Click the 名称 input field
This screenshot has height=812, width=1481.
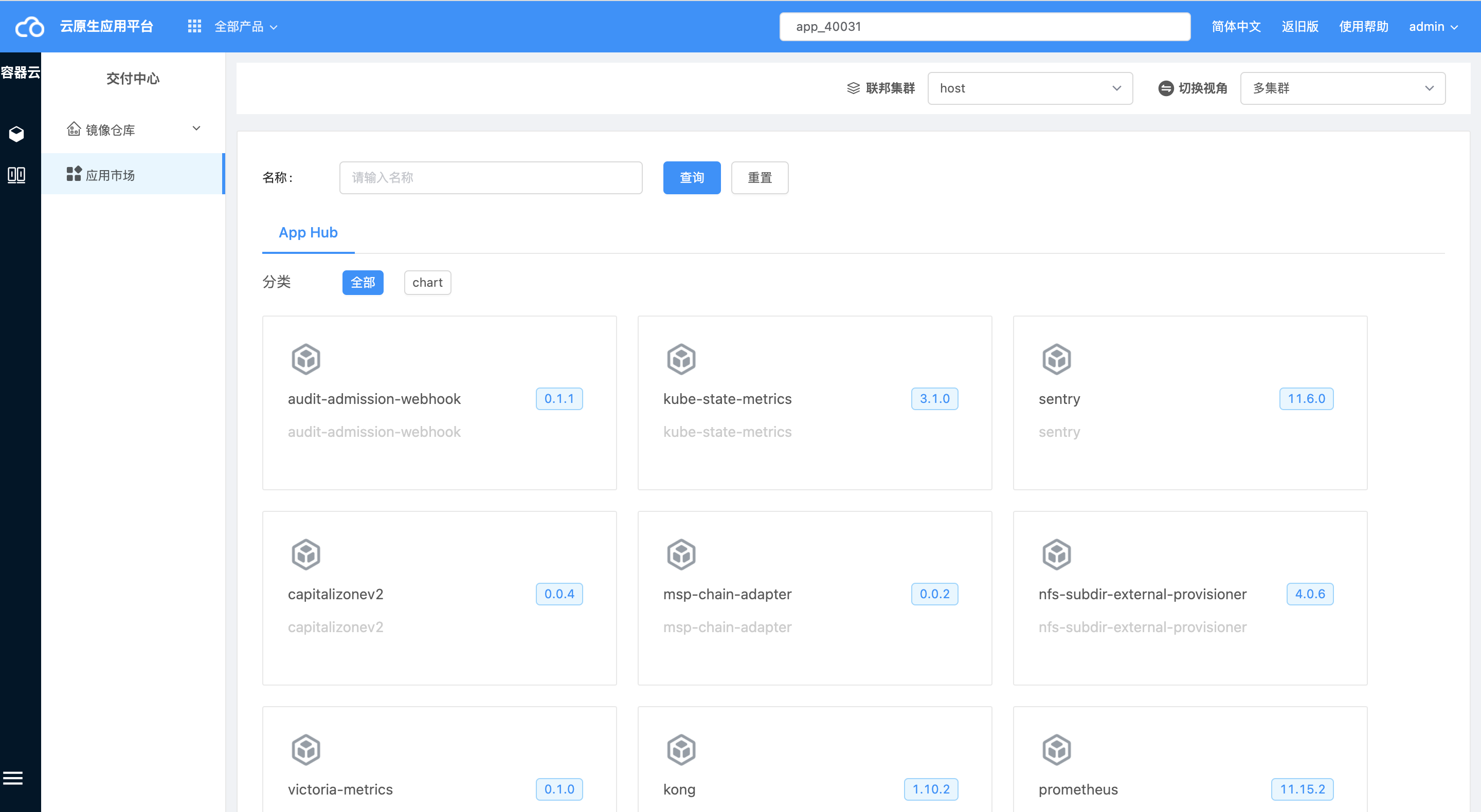point(491,178)
